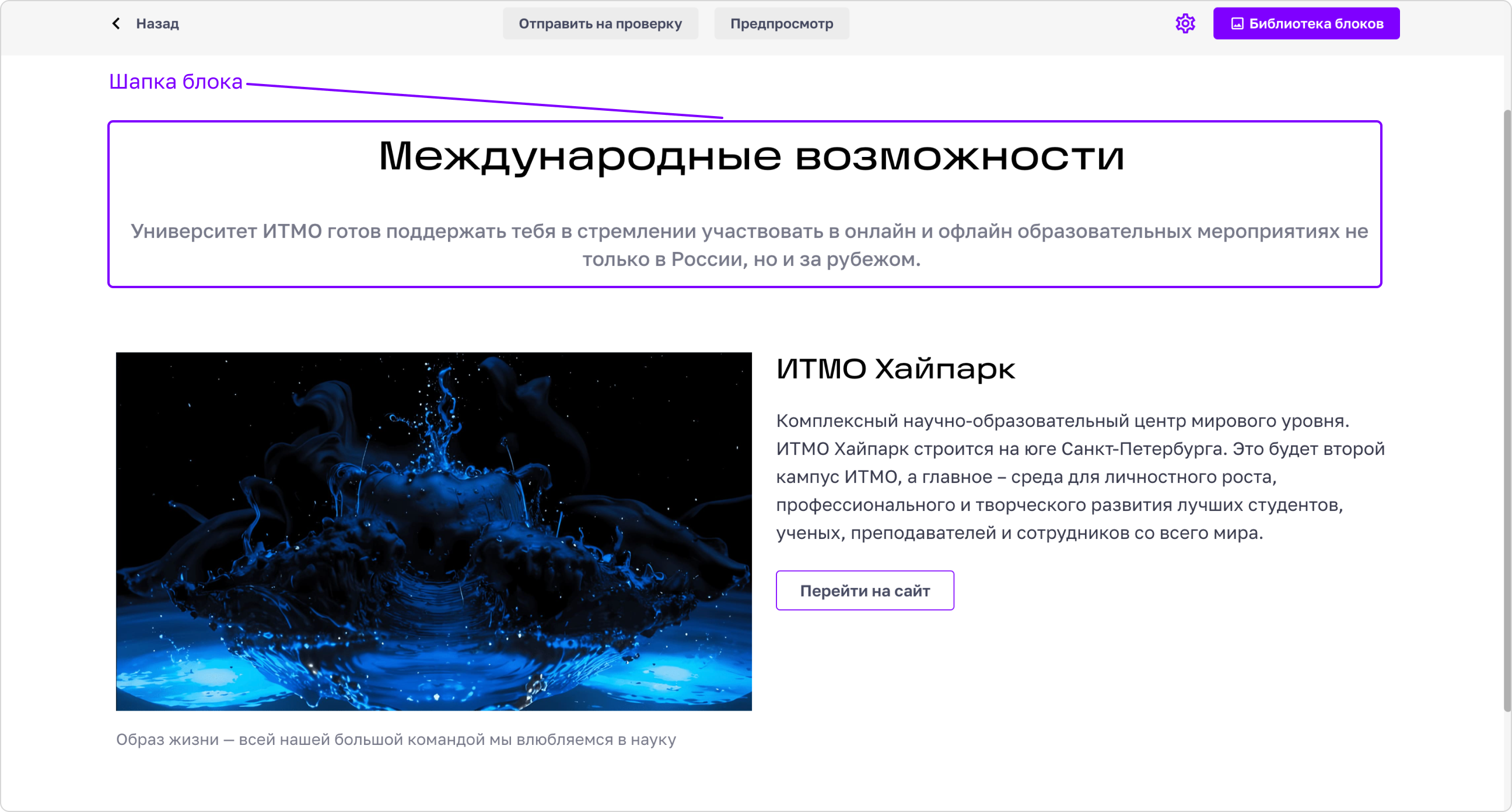Click the Комплексный научно-образовательный центр description text
This screenshot has width=1512, height=812.
[x=1080, y=477]
